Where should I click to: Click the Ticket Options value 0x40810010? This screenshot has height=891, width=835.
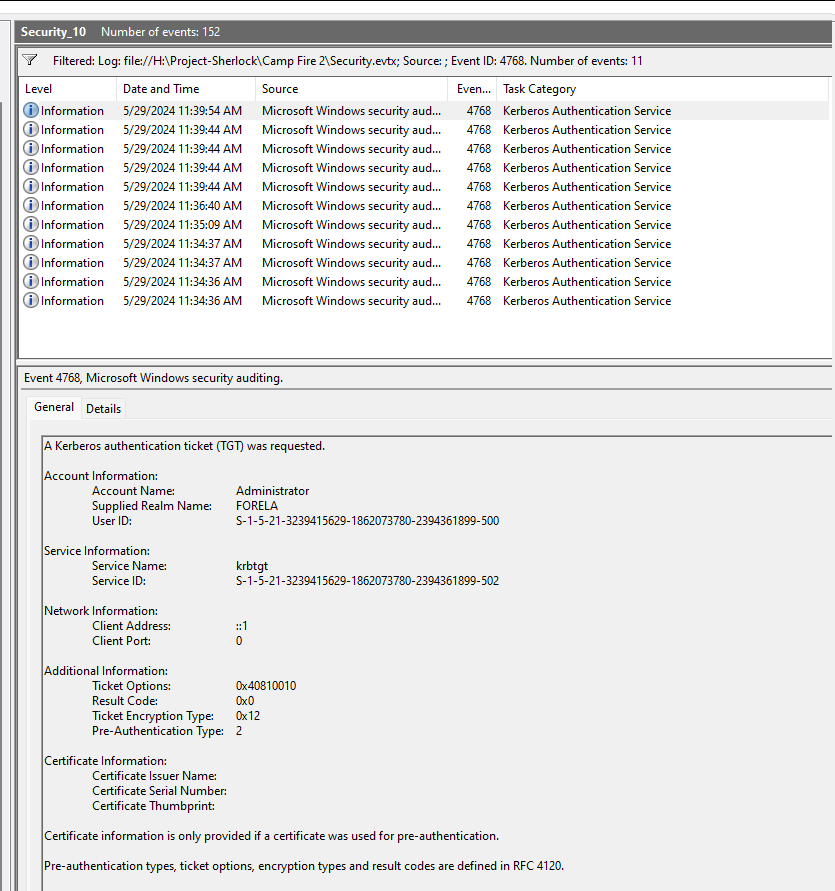266,686
